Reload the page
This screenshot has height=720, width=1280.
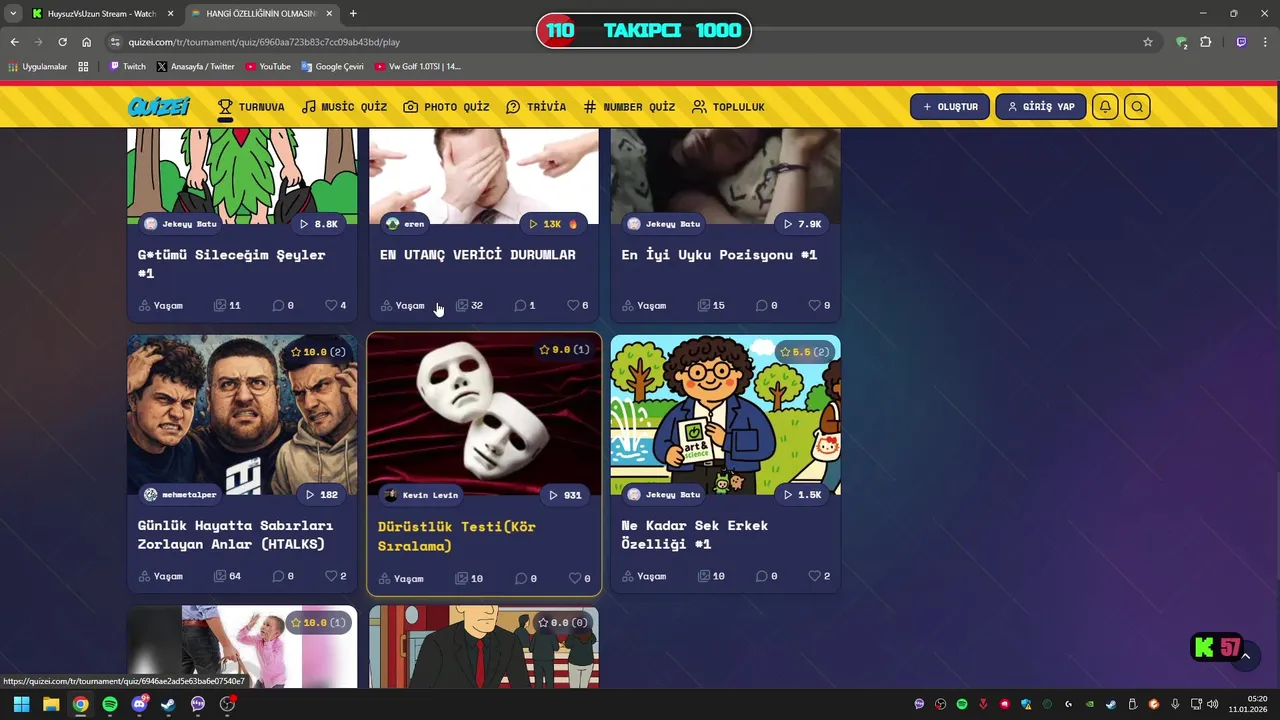coord(62,42)
